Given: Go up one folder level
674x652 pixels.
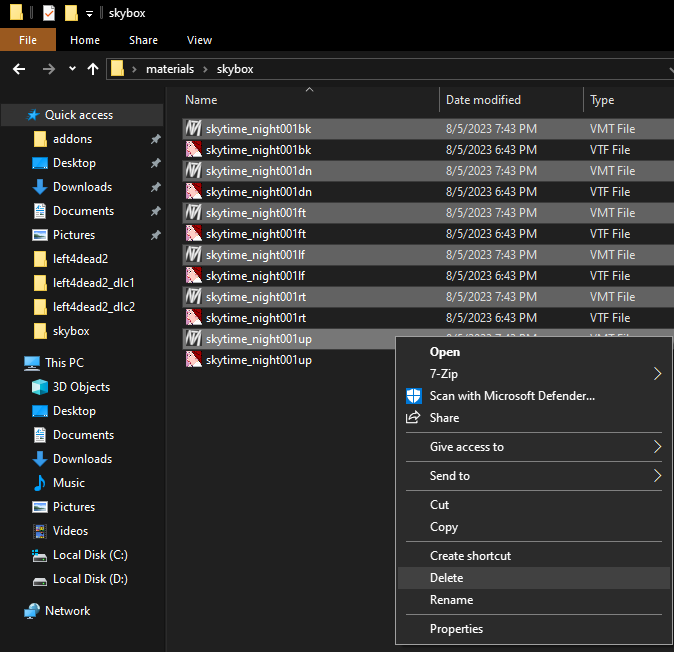Looking at the screenshot, I should coord(93,69).
